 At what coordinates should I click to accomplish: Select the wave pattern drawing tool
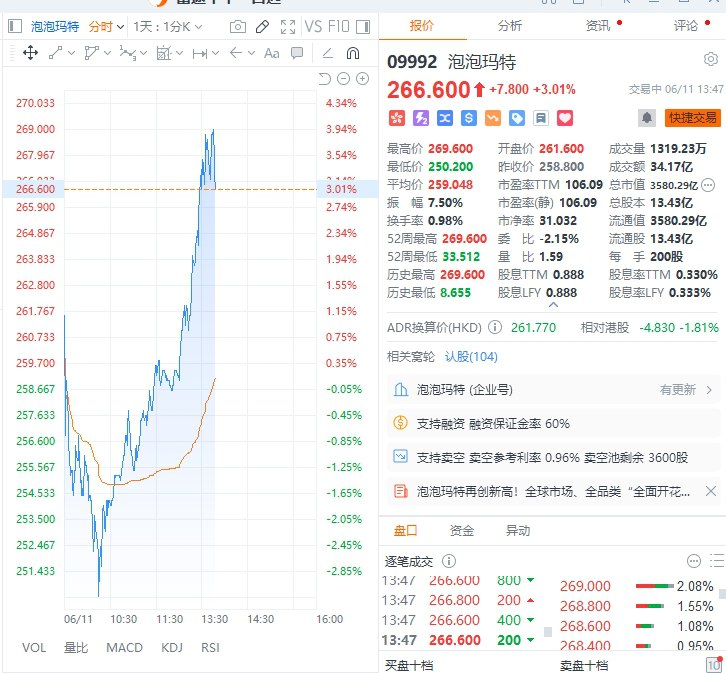coord(128,53)
